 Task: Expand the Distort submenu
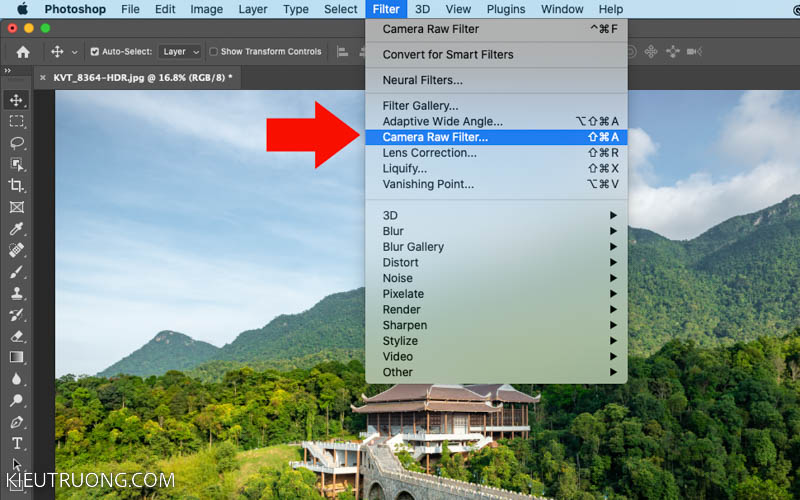[x=496, y=263]
